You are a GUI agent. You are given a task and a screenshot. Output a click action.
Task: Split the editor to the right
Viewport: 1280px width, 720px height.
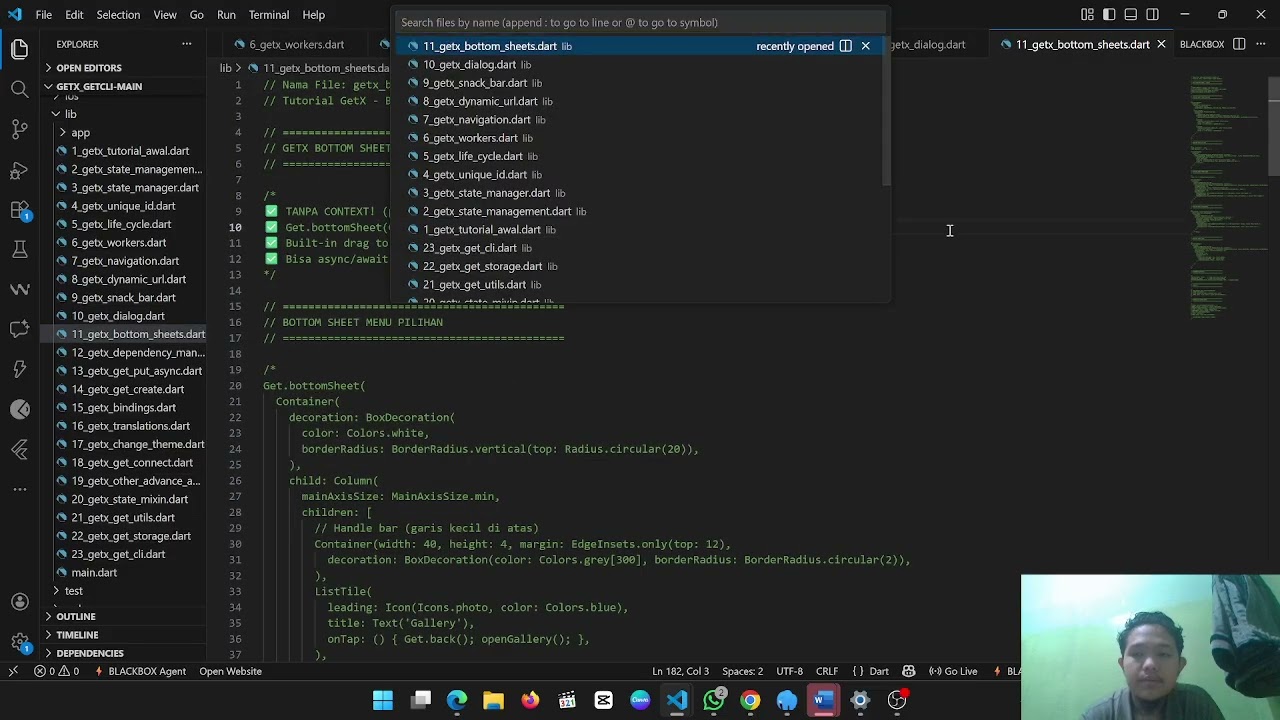click(x=1239, y=44)
